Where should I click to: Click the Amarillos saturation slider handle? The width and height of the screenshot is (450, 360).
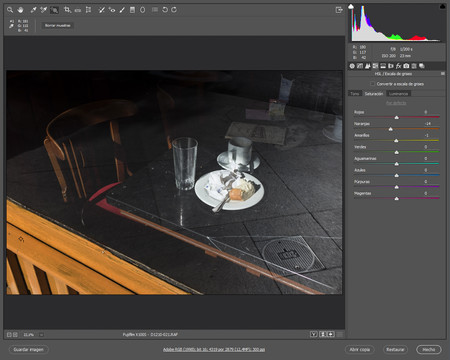(396, 141)
